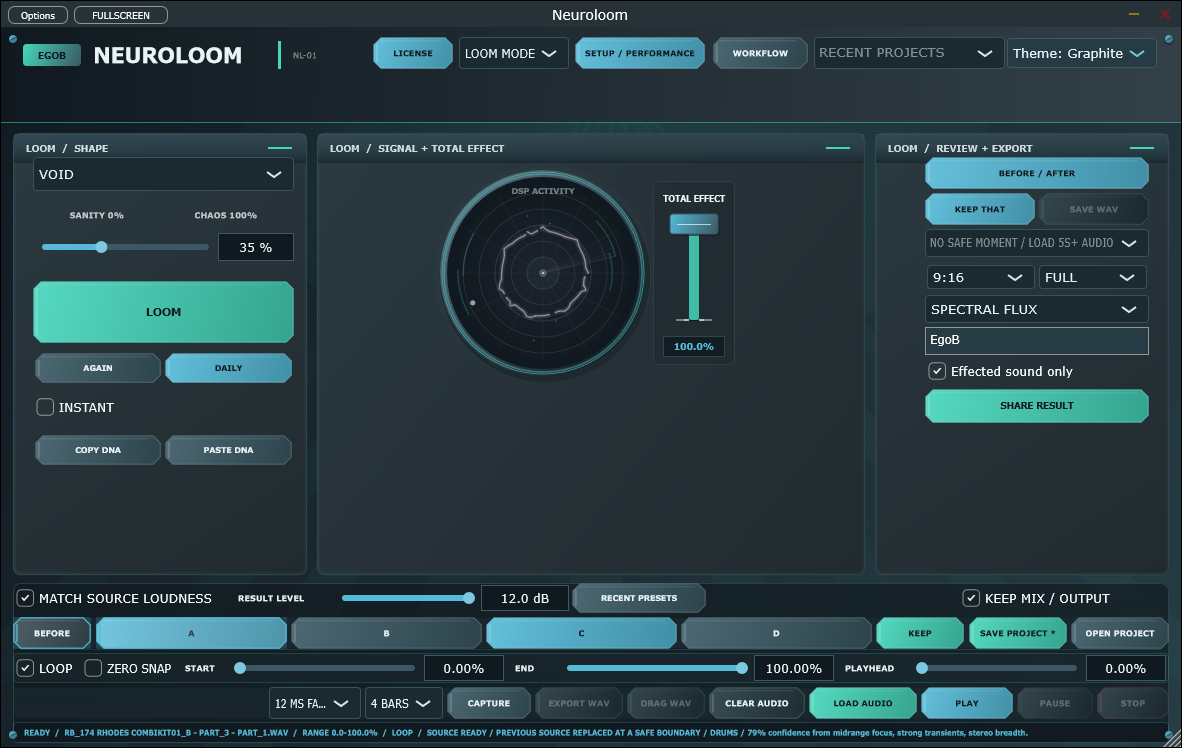Screen dimensions: 1182x748
Task: Click the loop END slider handle
Action: [742, 668]
